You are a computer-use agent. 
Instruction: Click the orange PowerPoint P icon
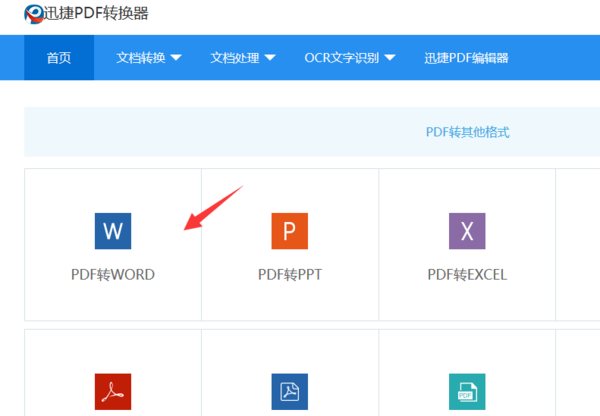point(290,231)
